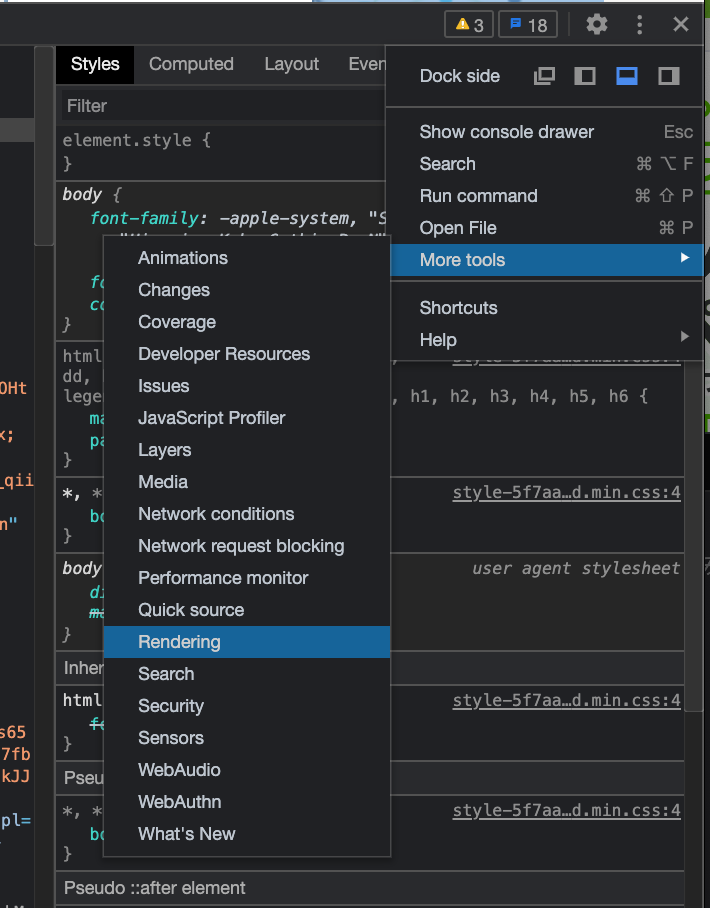The image size is (710, 908).
Task: Select Run command menu entry
Action: [478, 196]
